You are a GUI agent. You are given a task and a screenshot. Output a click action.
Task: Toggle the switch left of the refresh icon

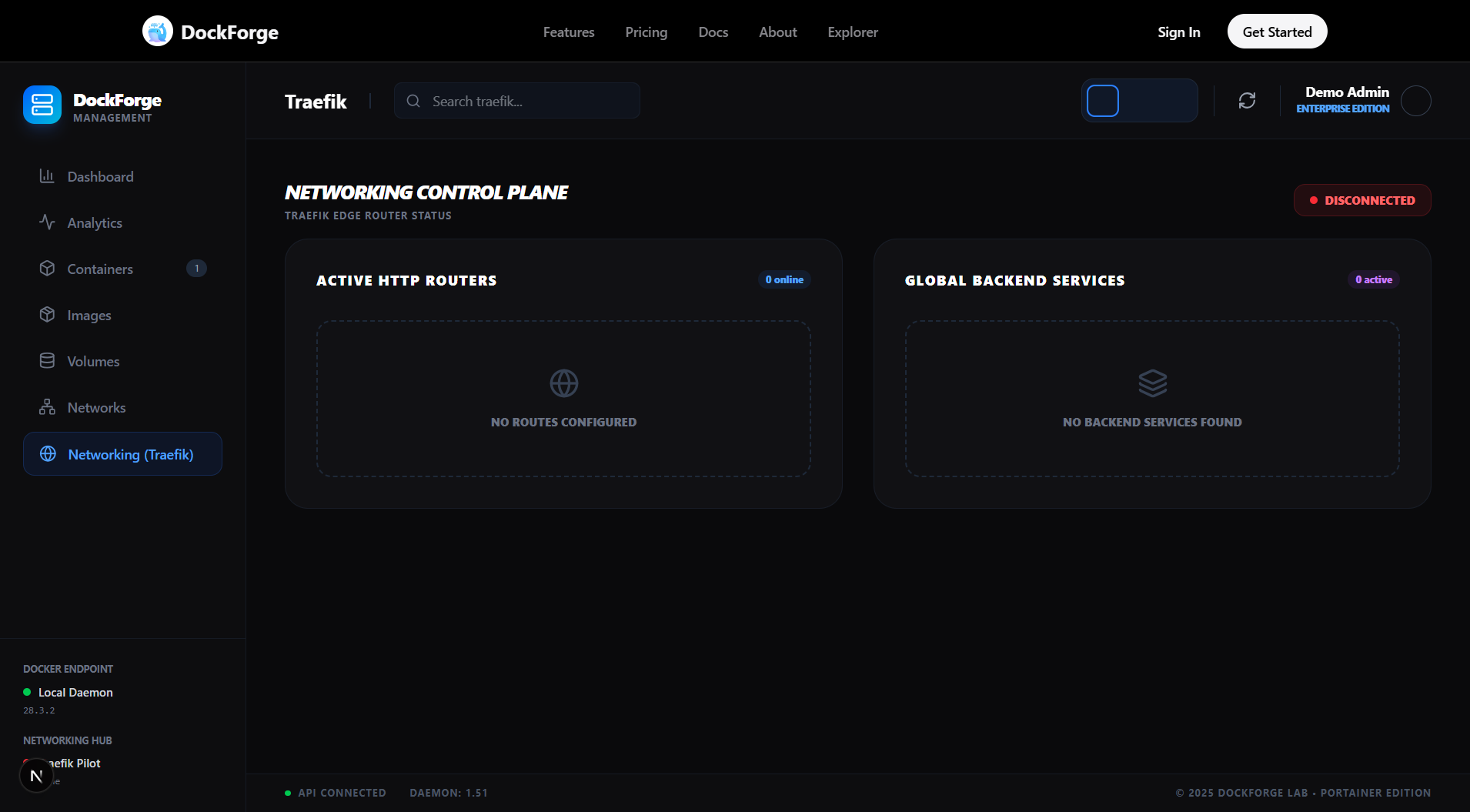click(1140, 100)
